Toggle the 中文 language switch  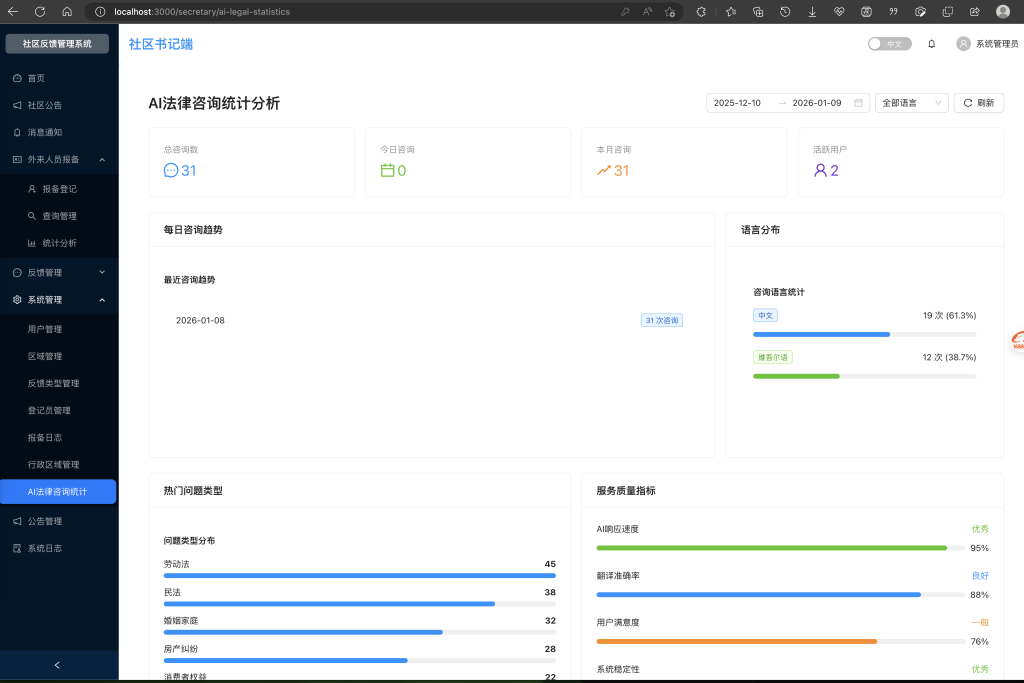(889, 44)
